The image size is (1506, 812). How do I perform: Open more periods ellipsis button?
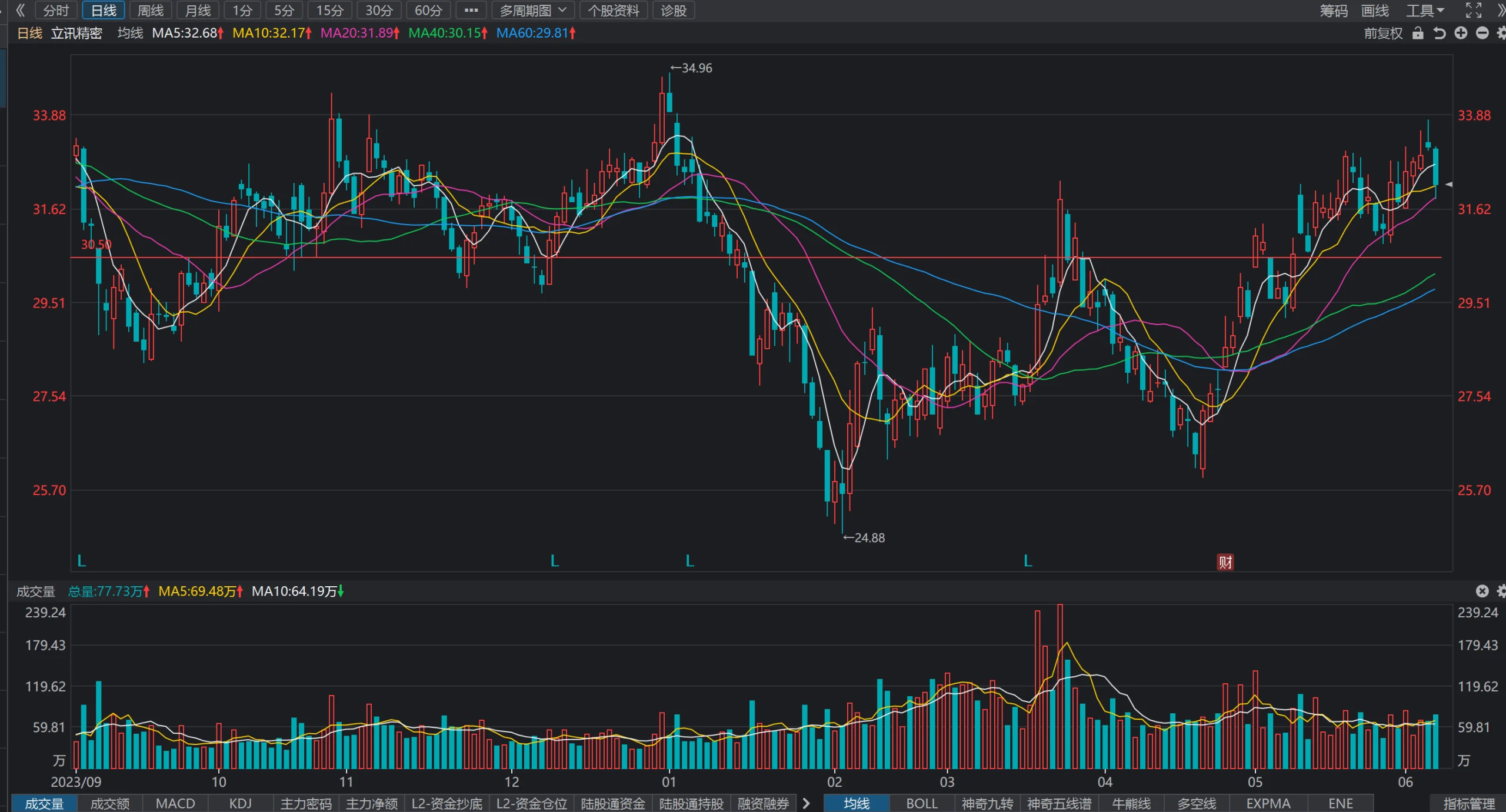click(x=471, y=10)
